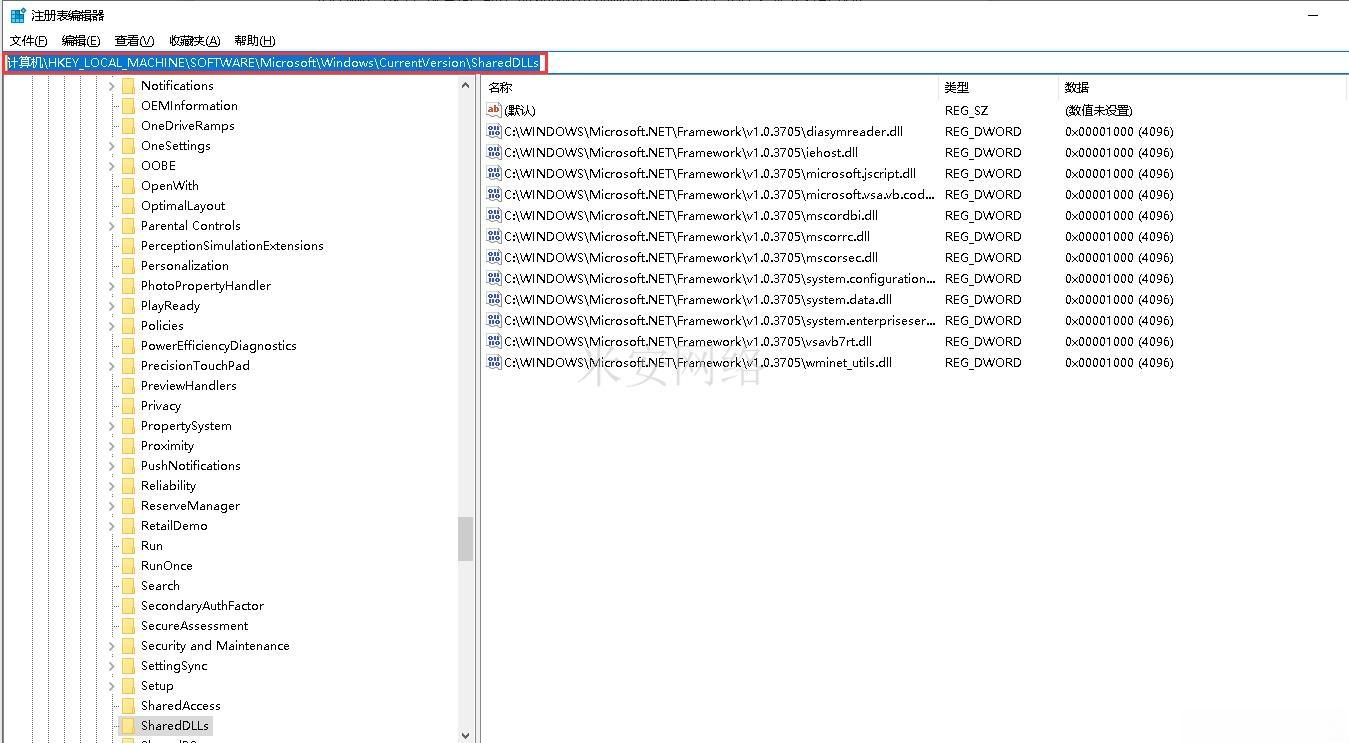Select the SecondaryAuthFactor key
This screenshot has width=1349, height=743.
pos(203,606)
